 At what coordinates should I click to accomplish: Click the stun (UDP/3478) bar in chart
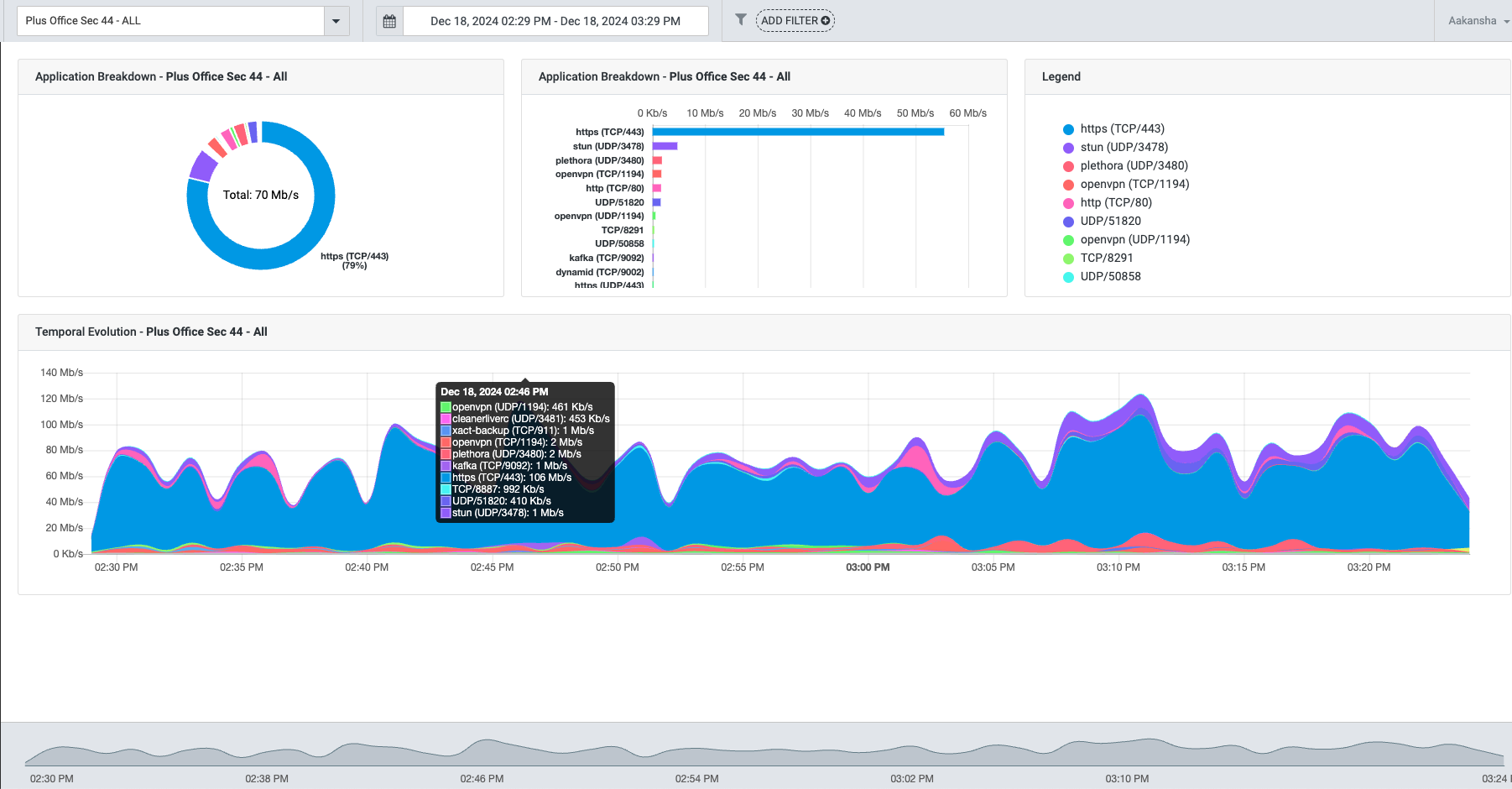point(665,146)
